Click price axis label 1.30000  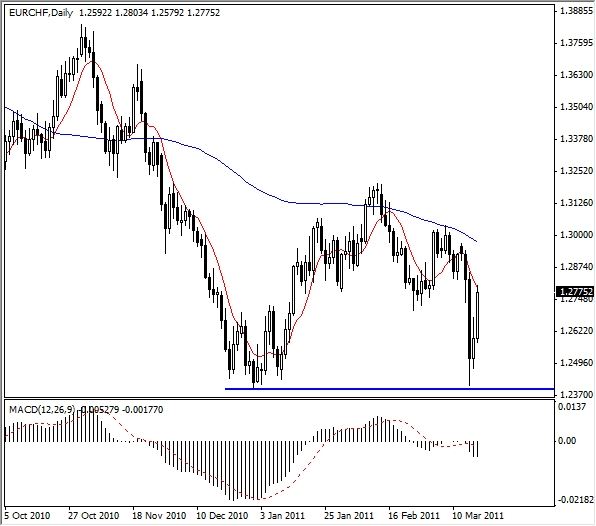pos(576,235)
